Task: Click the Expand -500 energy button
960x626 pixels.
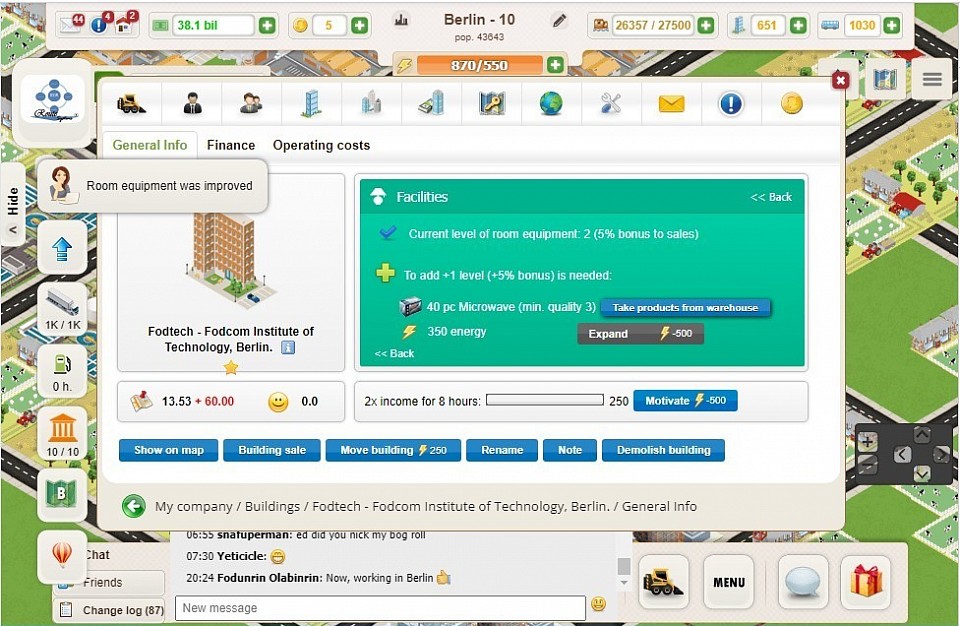Action: click(x=640, y=334)
